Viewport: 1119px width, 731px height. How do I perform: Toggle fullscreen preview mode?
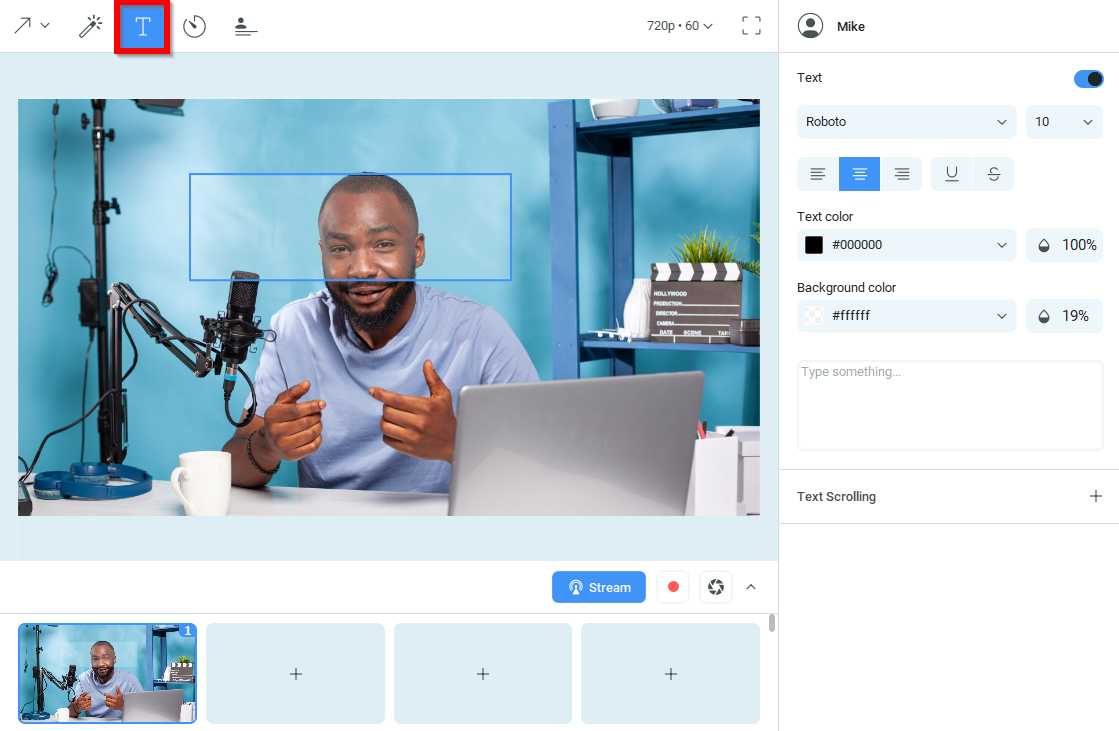751,26
